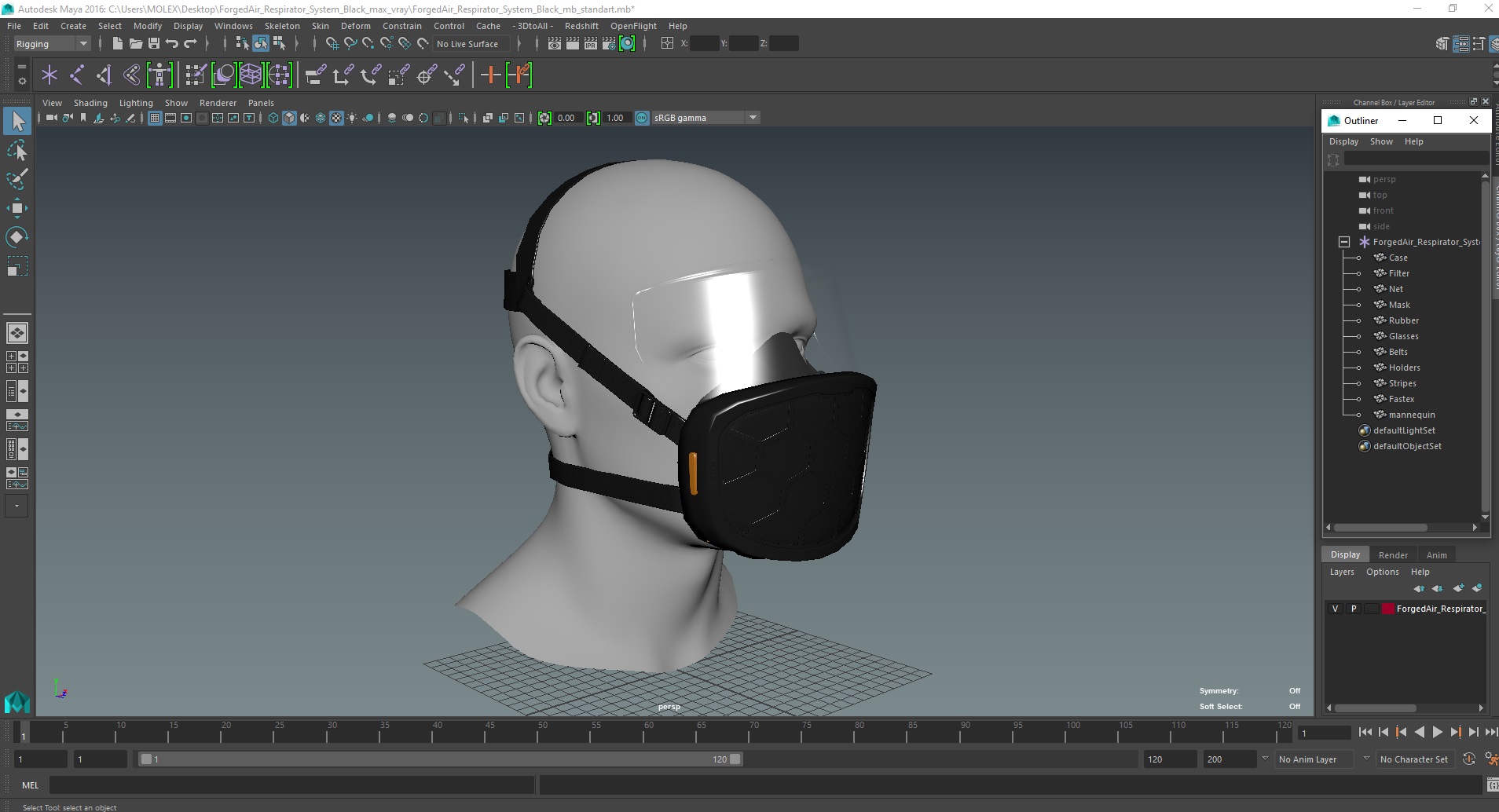The height and width of the screenshot is (812, 1499).
Task: Toggle V visibility of ForgedAir_Respirator layer
Action: click(x=1335, y=609)
